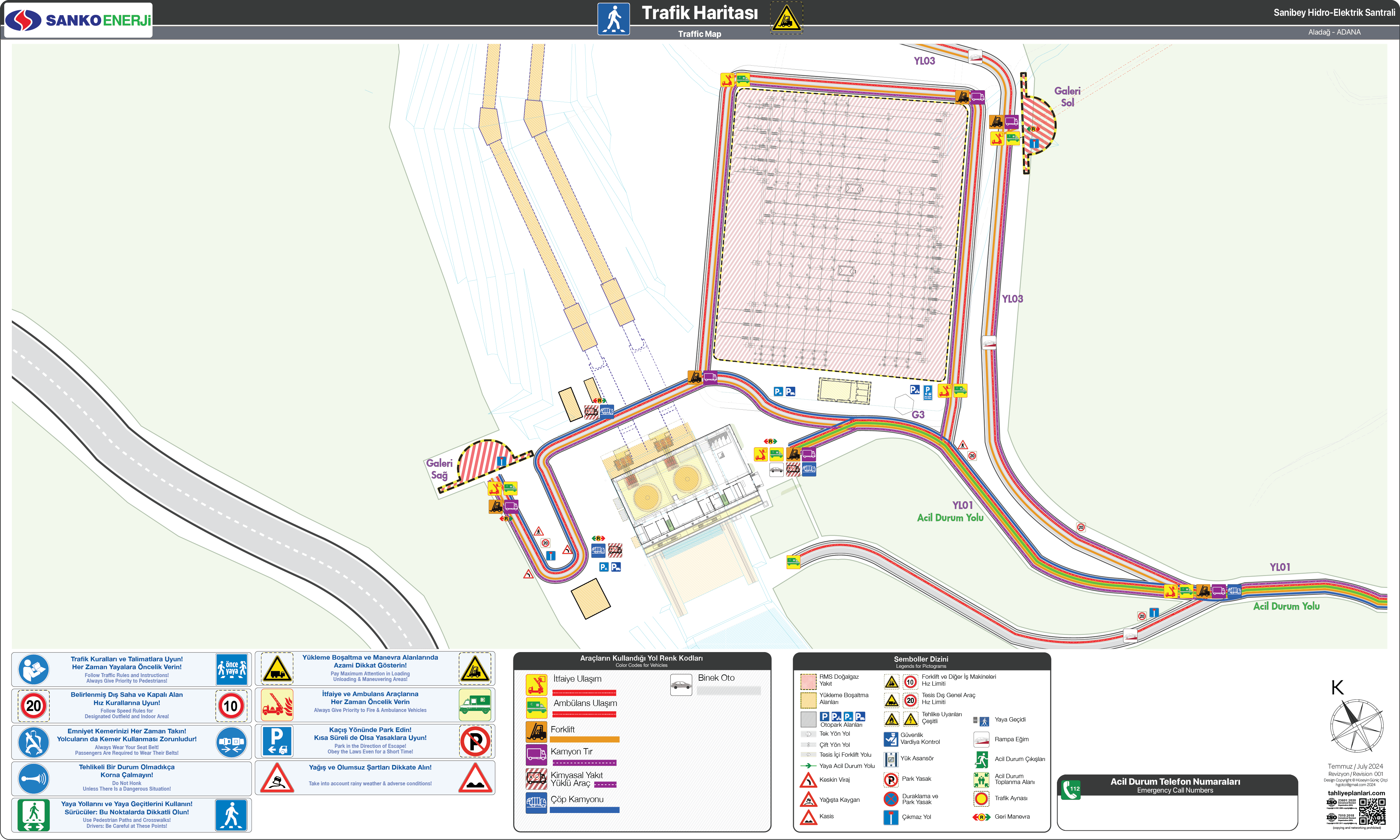This screenshot has width=1400, height=840.
Task: Click the Binek Oto car icon in color legend
Action: [681, 686]
